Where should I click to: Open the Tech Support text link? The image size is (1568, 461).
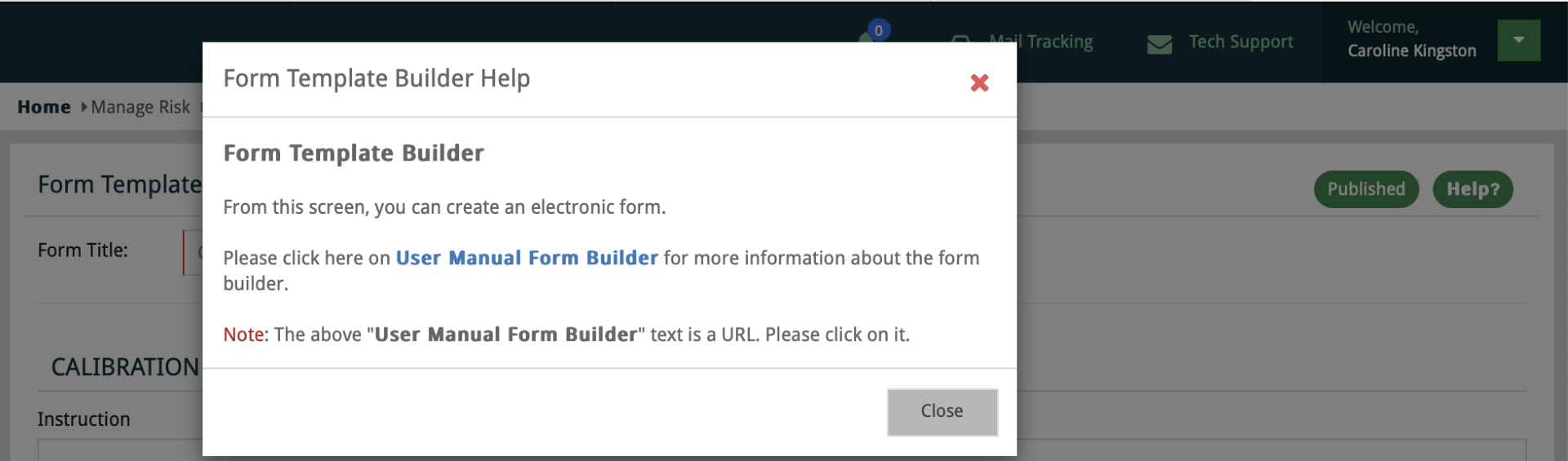1241,42
